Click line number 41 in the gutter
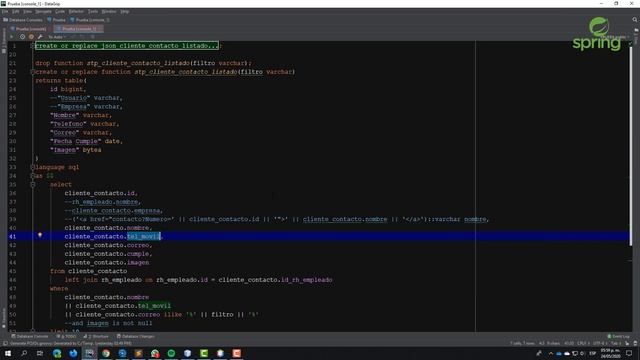This screenshot has height=360, width=640. pos(12,236)
